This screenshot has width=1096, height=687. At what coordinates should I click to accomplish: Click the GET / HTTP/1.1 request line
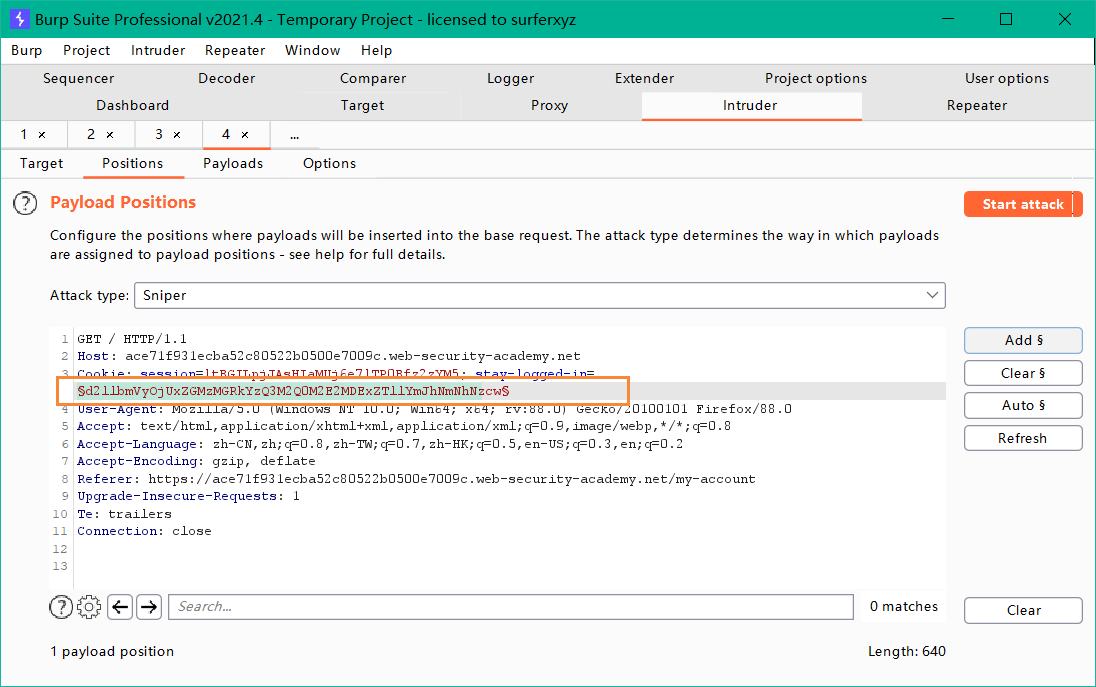(132, 339)
